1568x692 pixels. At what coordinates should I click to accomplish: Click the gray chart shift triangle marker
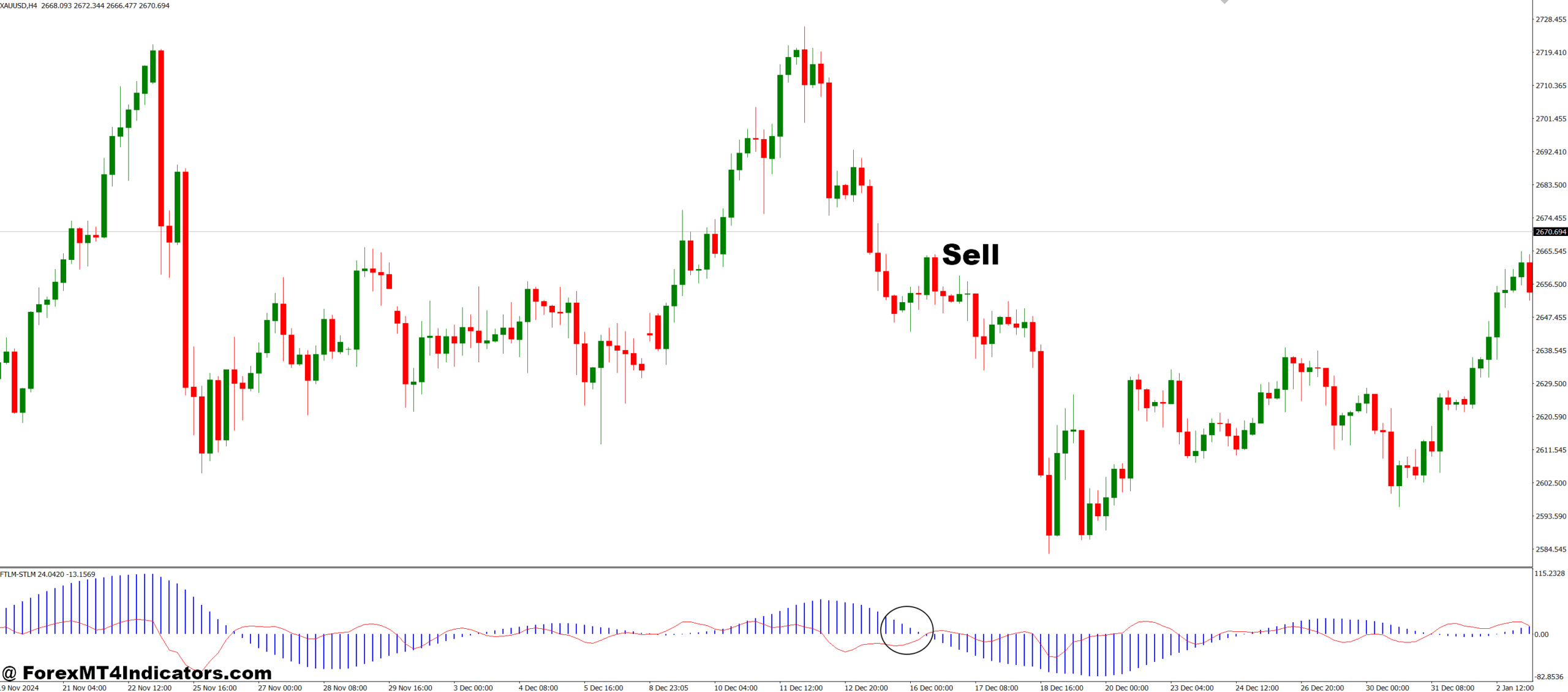1224,2
